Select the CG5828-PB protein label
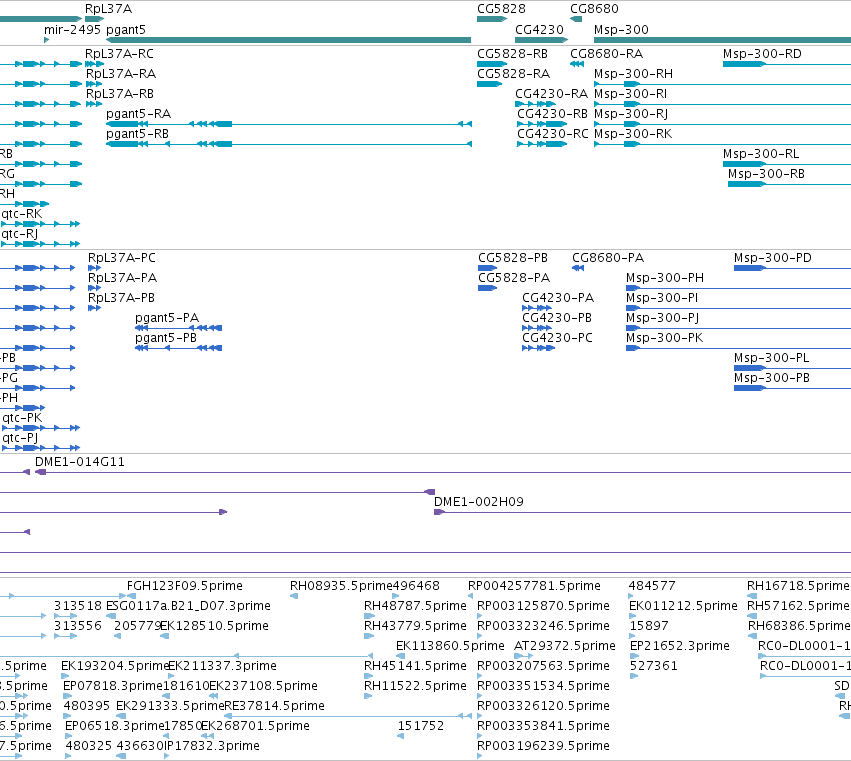Viewport: 851px width, 761px height. click(x=513, y=258)
